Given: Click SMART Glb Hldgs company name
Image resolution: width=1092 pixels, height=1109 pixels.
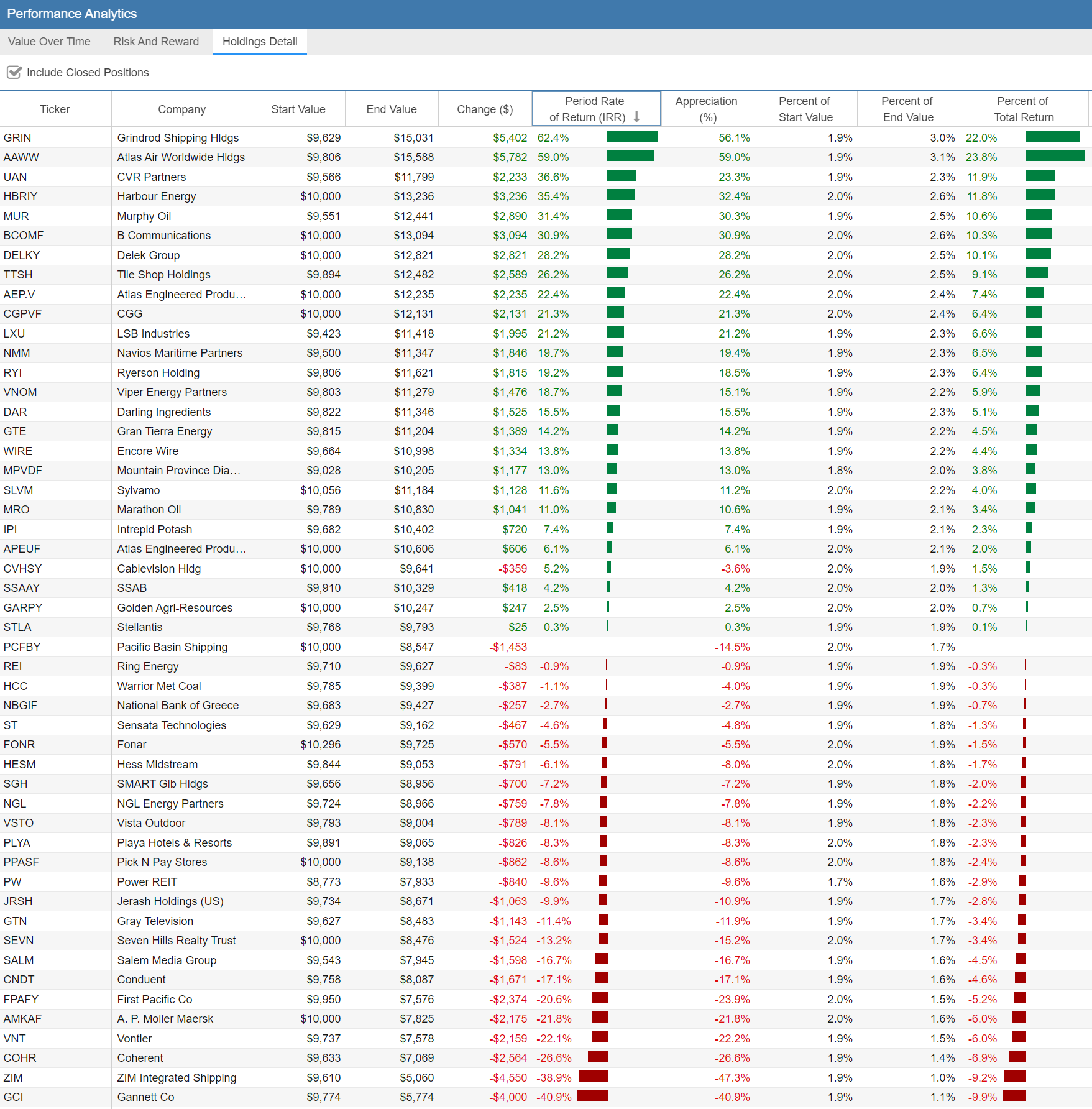Looking at the screenshot, I should (163, 784).
